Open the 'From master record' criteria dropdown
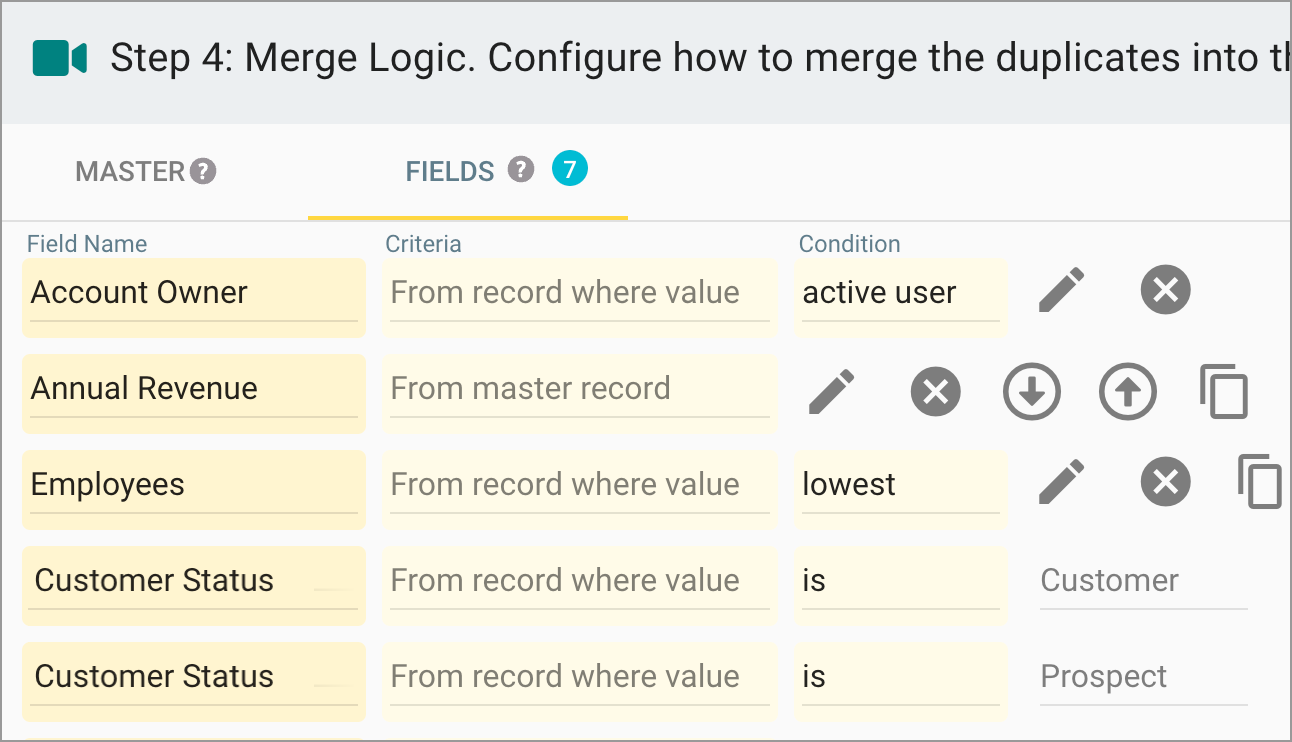1292x742 pixels. pyautogui.click(x=580, y=393)
